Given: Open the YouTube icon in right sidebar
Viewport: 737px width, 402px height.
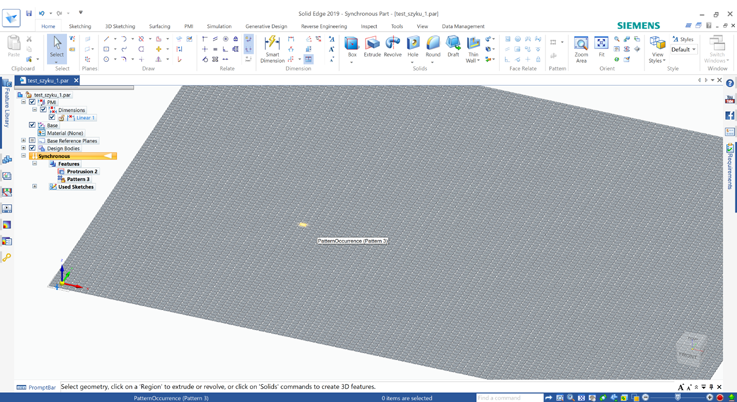Looking at the screenshot, I should [729, 100].
